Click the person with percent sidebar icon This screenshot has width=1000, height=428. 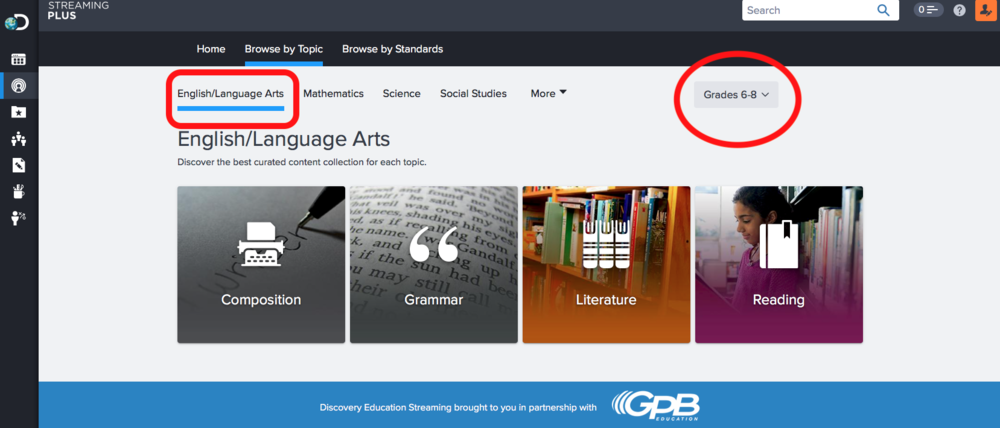[x=18, y=218]
